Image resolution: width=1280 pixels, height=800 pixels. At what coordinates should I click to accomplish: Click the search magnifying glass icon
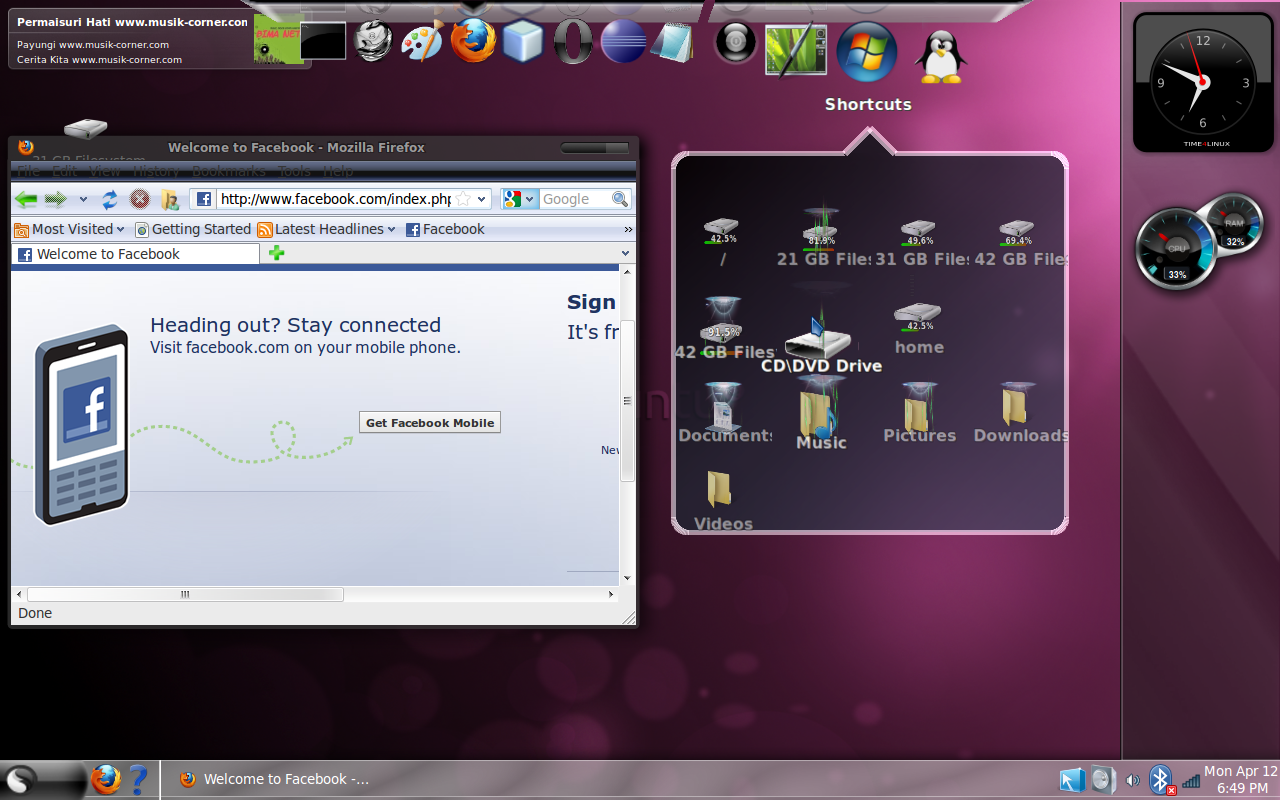point(620,199)
